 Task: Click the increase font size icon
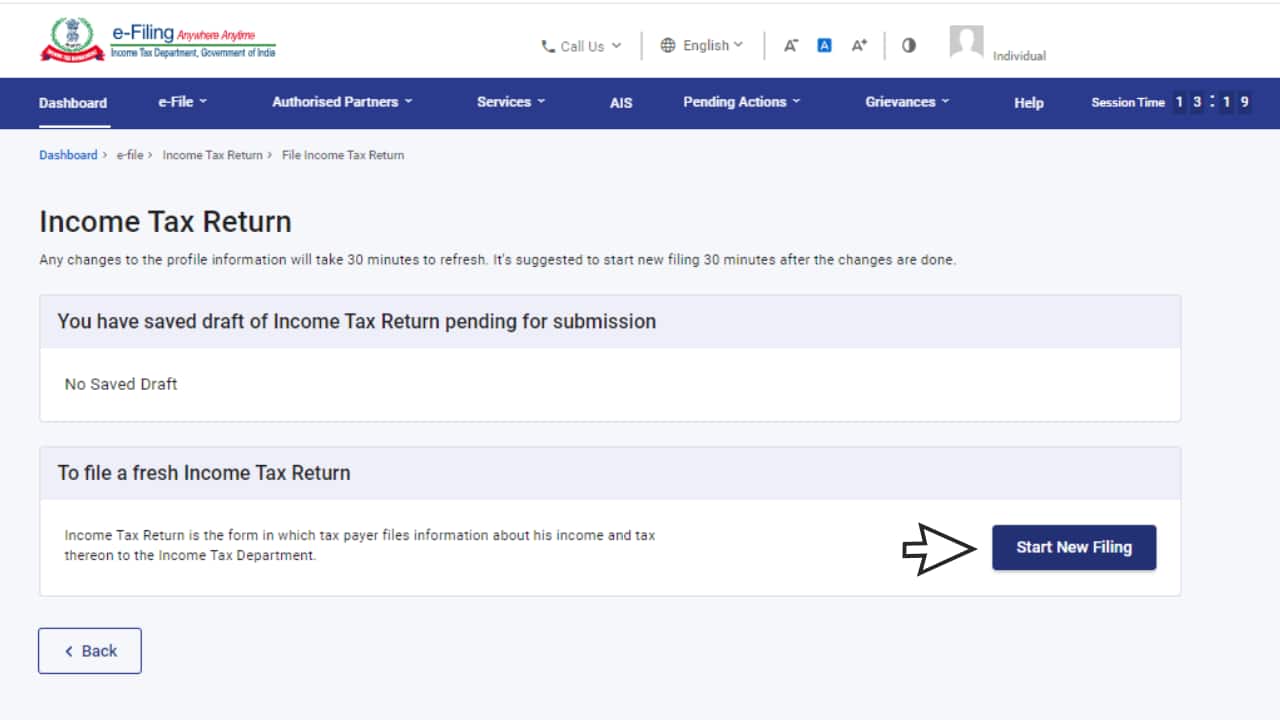point(859,46)
